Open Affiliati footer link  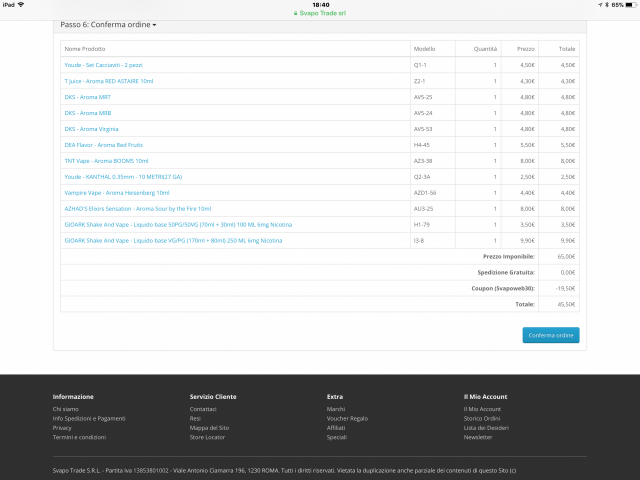point(336,427)
